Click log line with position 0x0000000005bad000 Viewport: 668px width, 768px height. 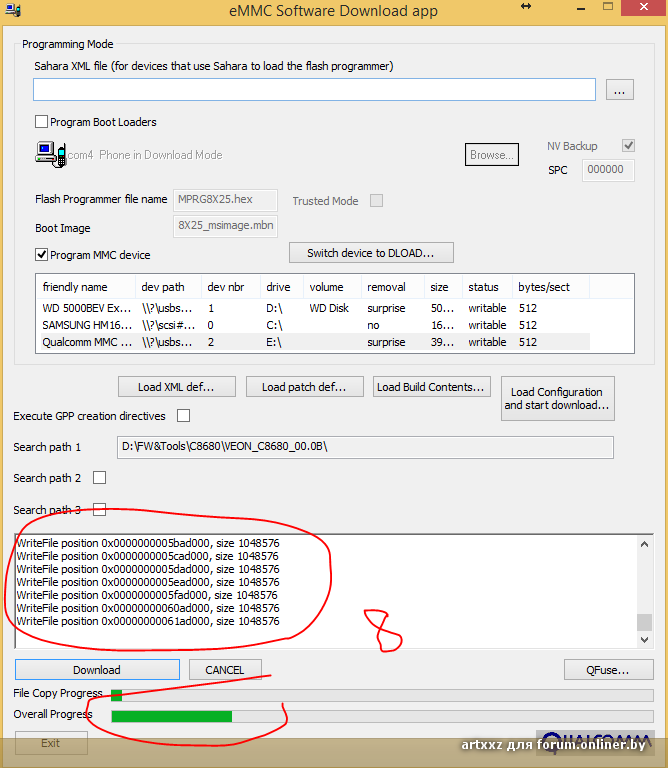pyautogui.click(x=148, y=543)
